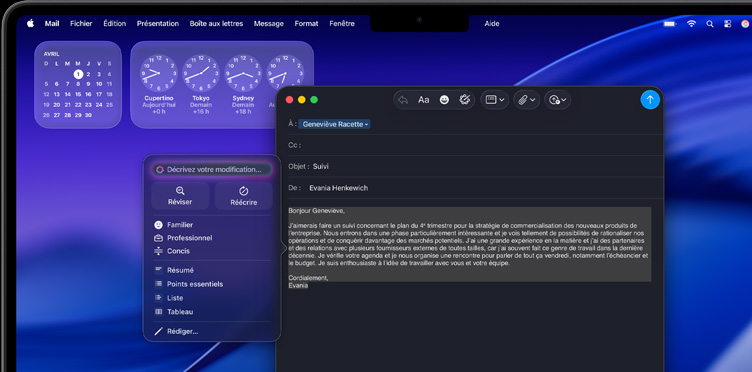Click the Décrivez votre modification field
The height and width of the screenshot is (372, 752).
pyautogui.click(x=212, y=170)
